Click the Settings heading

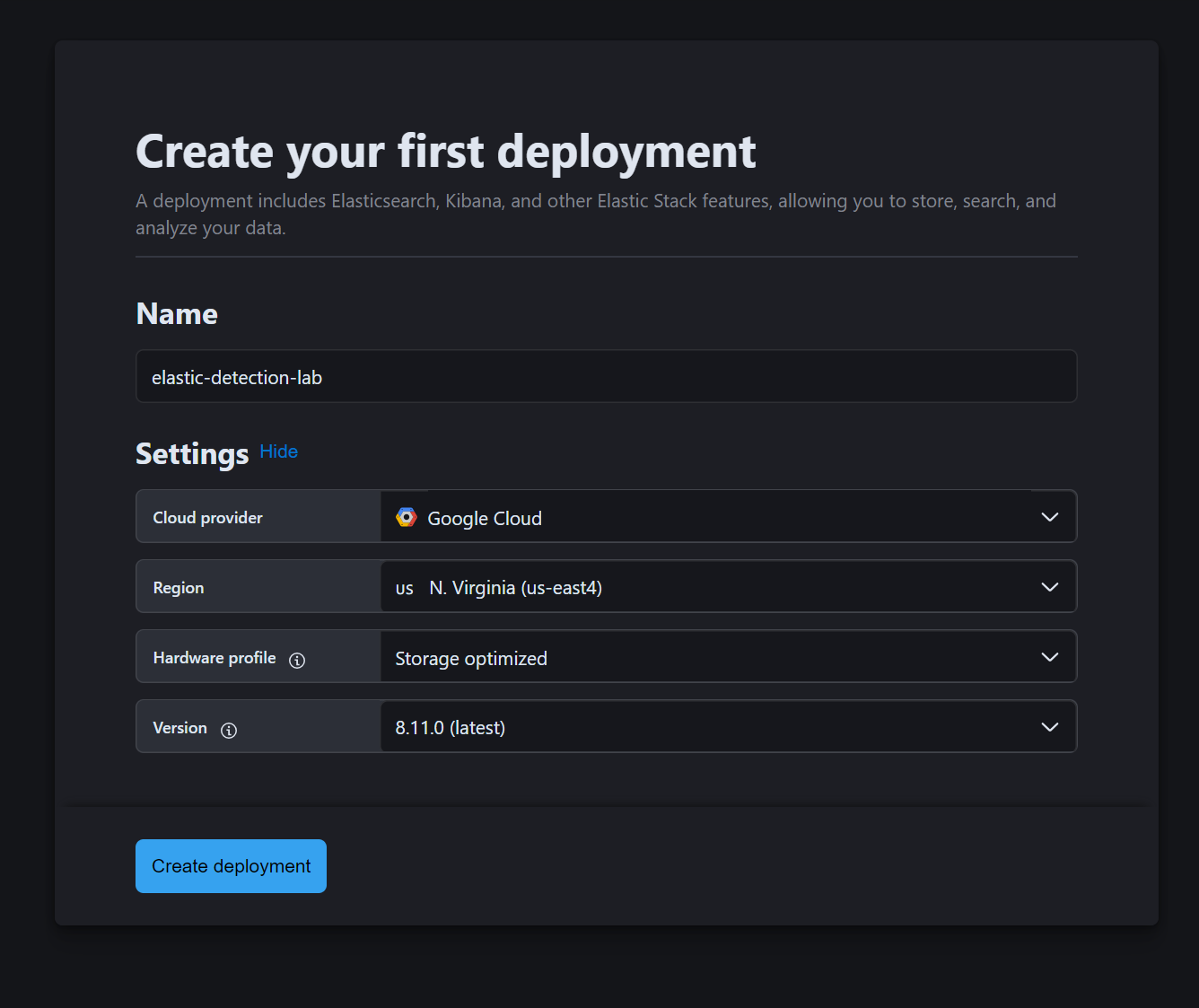tap(192, 454)
